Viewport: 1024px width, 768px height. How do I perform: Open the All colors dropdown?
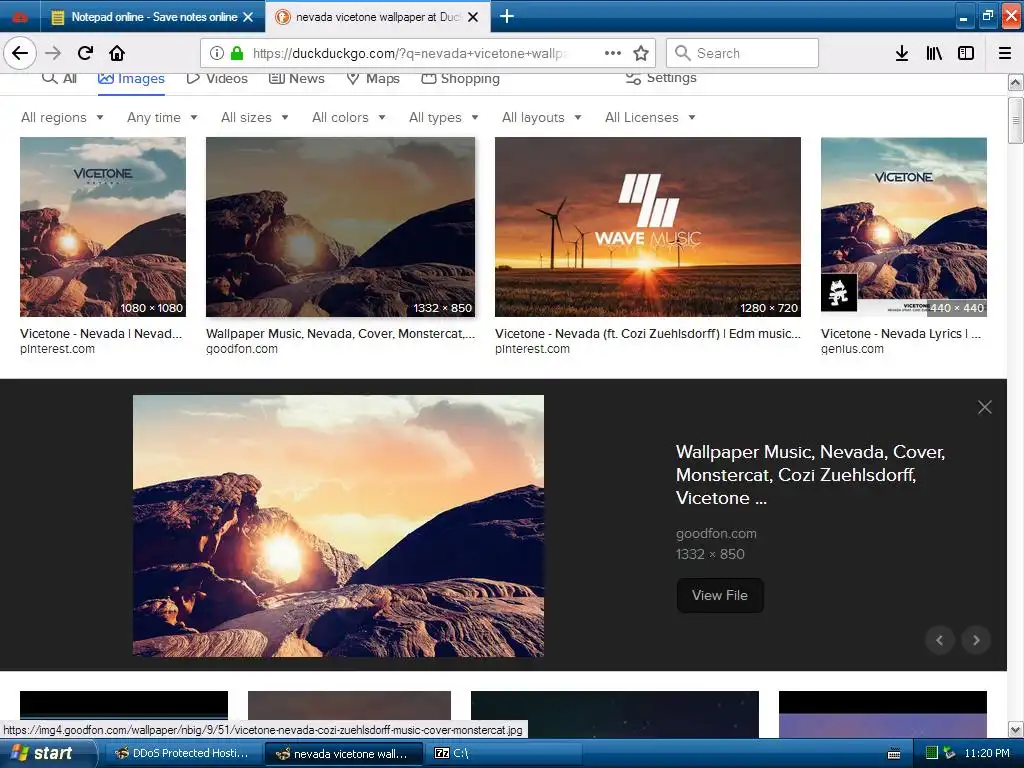(349, 118)
